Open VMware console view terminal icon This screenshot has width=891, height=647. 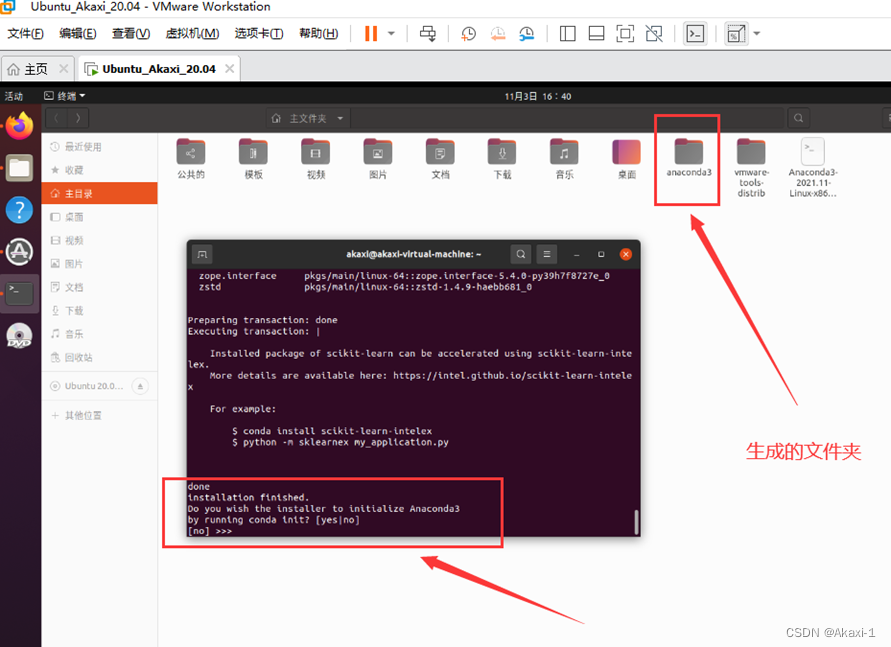(x=696, y=34)
